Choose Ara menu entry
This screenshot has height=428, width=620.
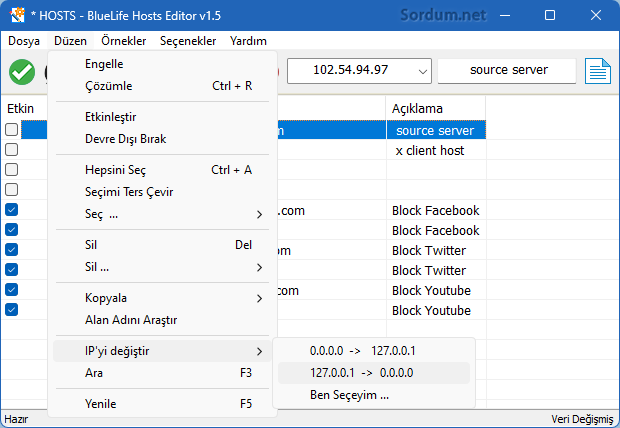[x=162, y=373]
